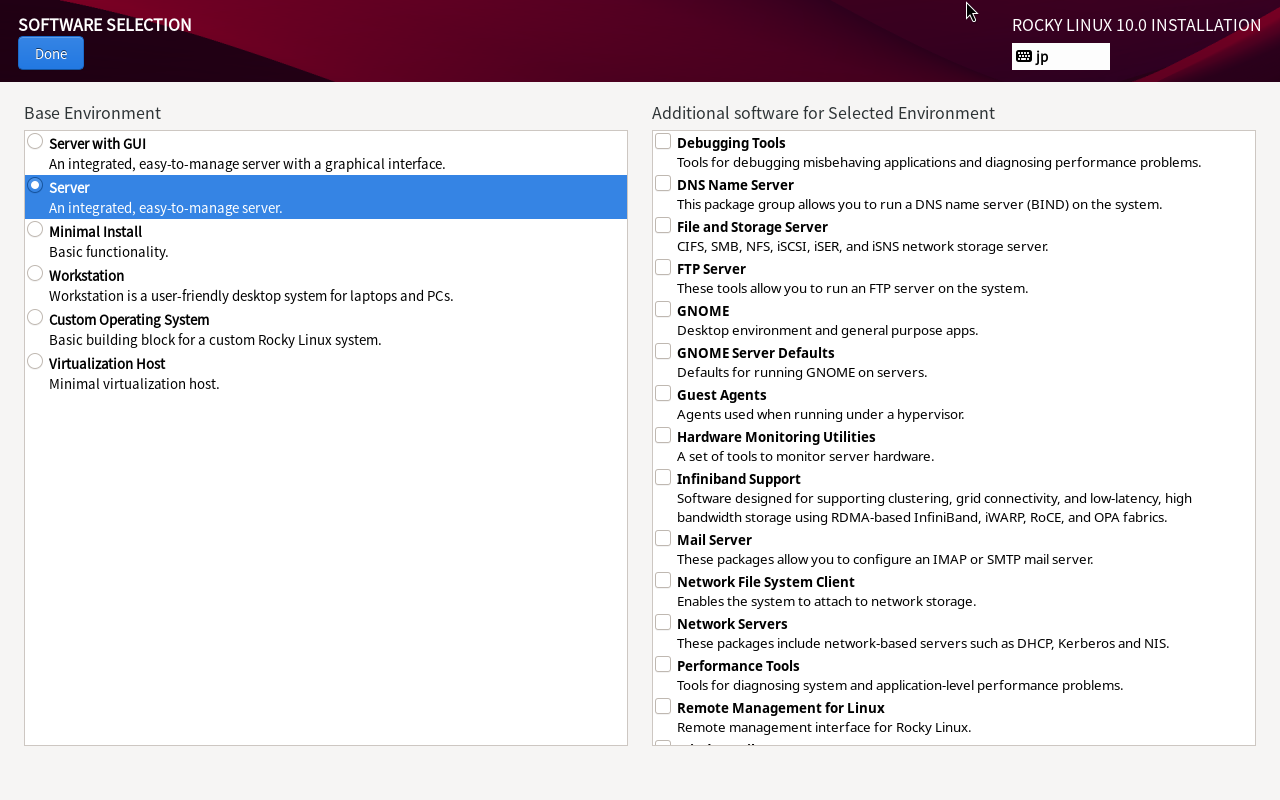Screen dimensions: 1280x800
Task: Click the 'Server with GUI' label text
Action: click(x=97, y=144)
